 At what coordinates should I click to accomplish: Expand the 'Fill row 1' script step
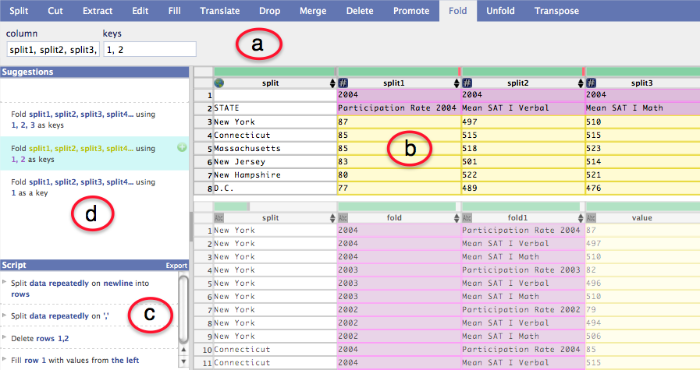(x=4, y=359)
